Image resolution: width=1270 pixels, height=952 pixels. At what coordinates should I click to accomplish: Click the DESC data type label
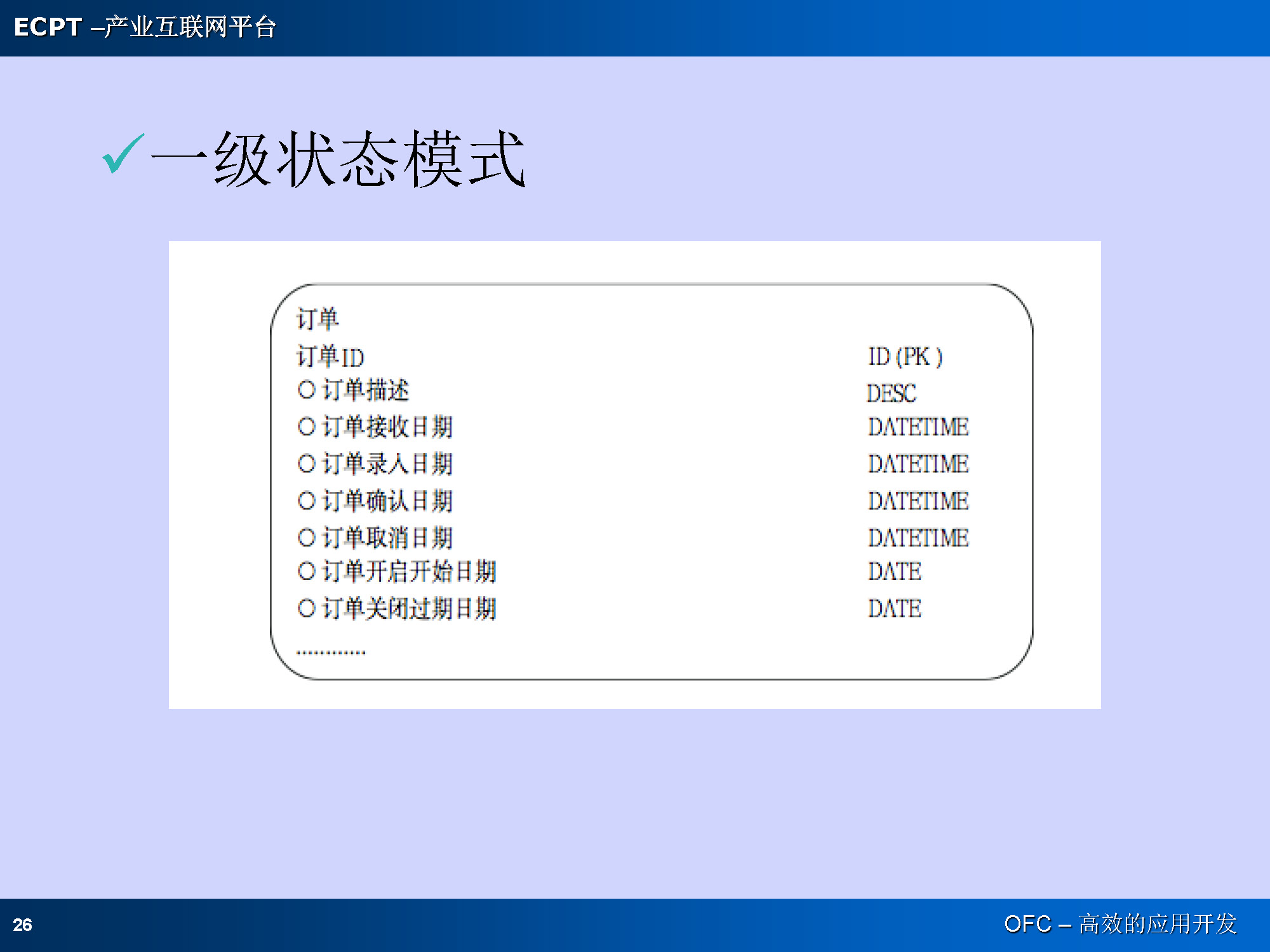[x=892, y=393]
